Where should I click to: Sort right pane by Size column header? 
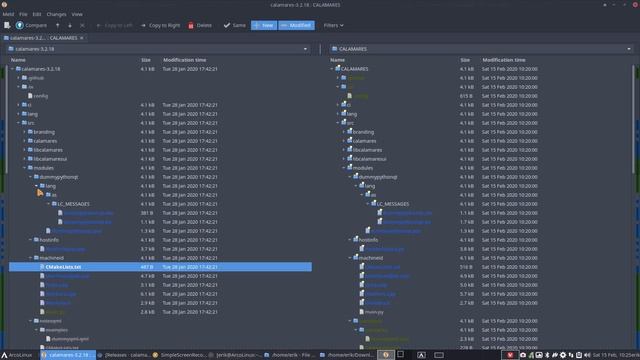pyautogui.click(x=465, y=60)
